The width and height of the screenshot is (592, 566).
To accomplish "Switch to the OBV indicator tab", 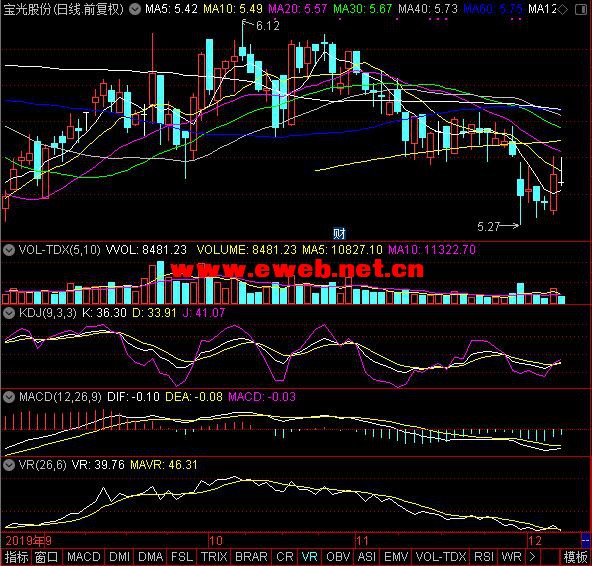I will click(x=338, y=557).
